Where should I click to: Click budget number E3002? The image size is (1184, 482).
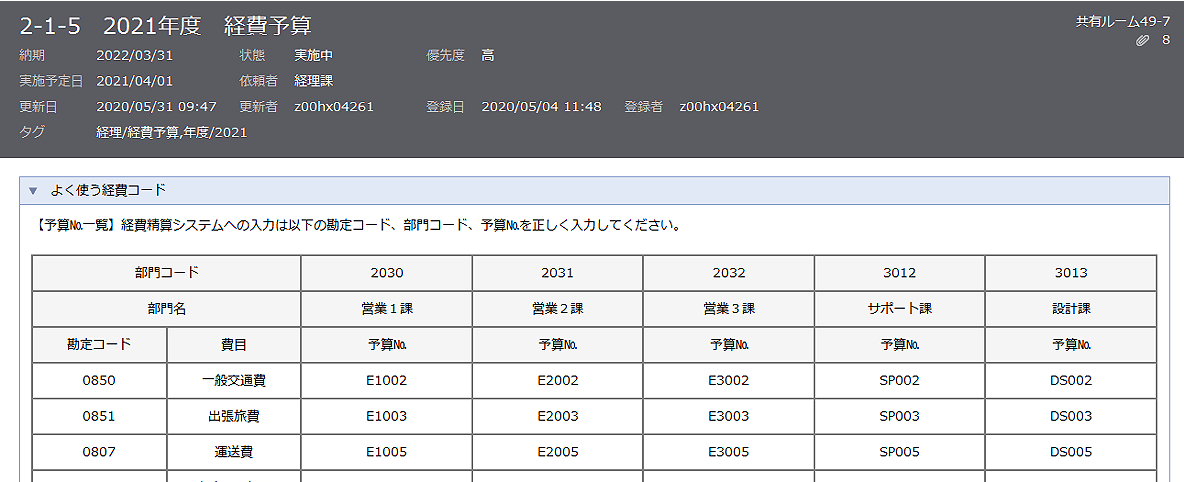pos(729,381)
